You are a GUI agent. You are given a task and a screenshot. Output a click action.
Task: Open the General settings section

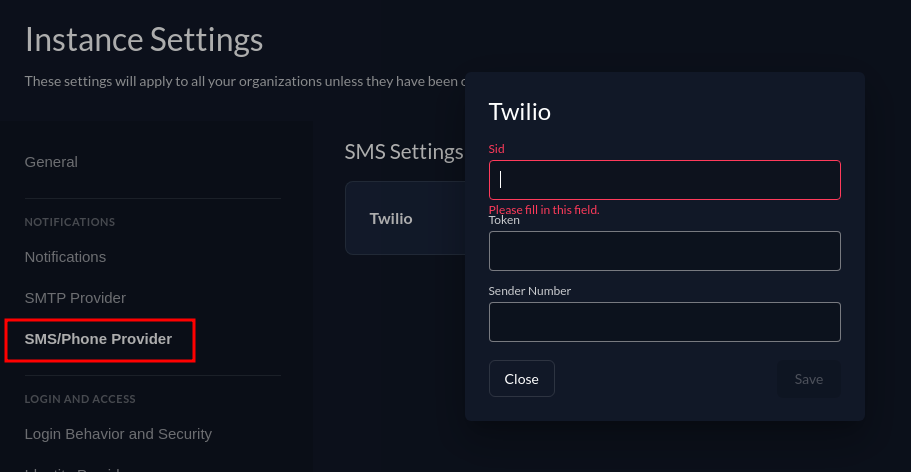click(51, 162)
